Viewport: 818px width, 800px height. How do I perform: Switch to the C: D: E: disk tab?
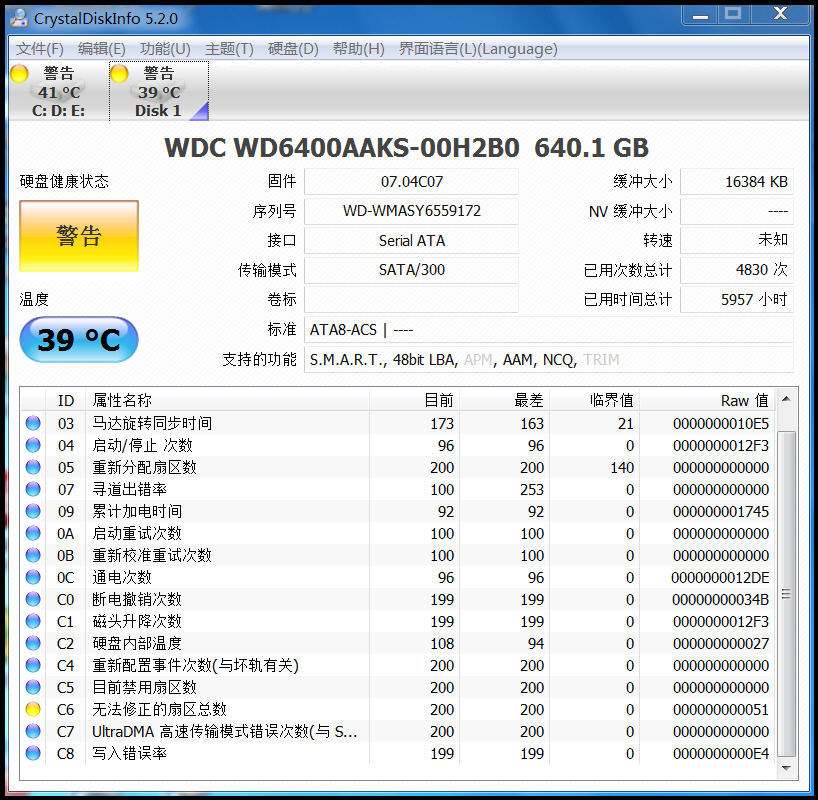pyautogui.click(x=57, y=91)
